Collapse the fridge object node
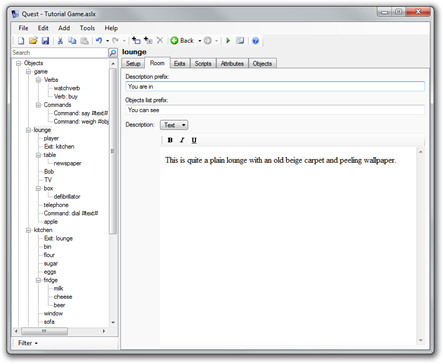 (39, 280)
